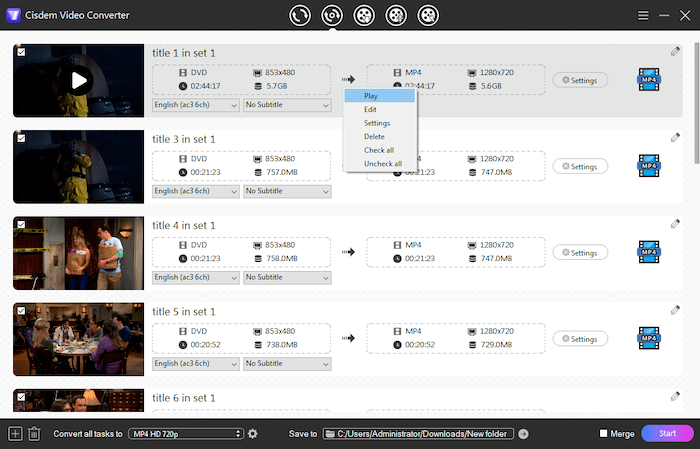Click the trash icon in bottom bar
The height and width of the screenshot is (449, 700).
(x=34, y=433)
